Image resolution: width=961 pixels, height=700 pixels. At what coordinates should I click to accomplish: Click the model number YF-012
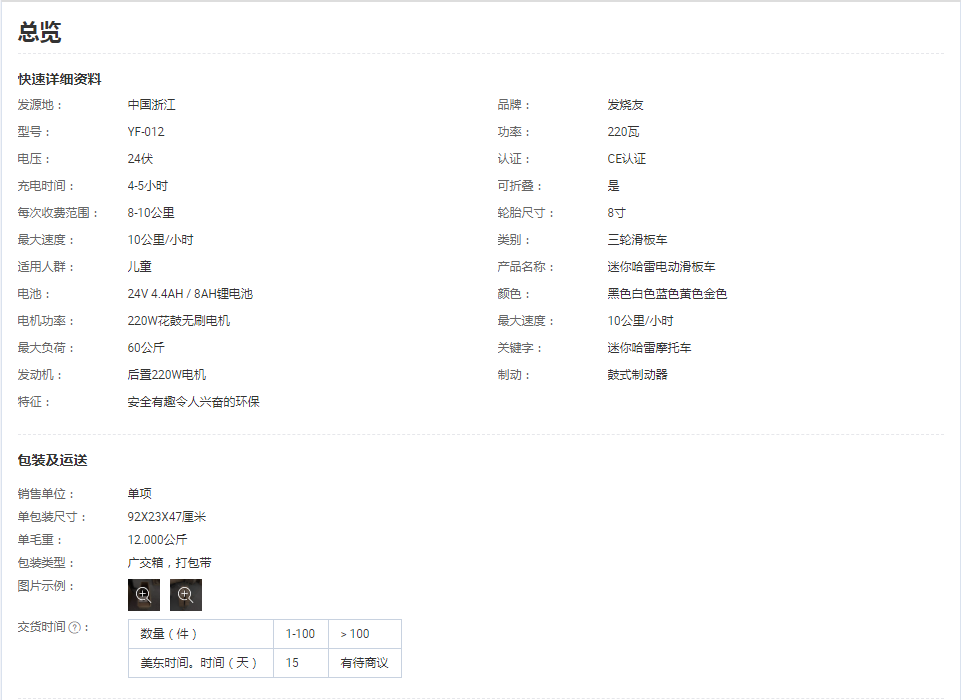pos(146,132)
